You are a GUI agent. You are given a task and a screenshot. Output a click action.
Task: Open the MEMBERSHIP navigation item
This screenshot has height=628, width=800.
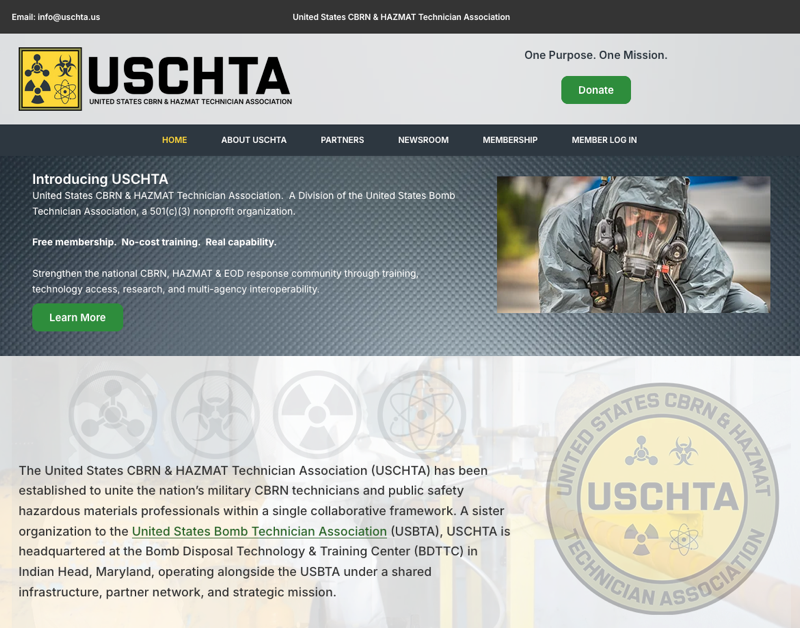[x=510, y=140]
